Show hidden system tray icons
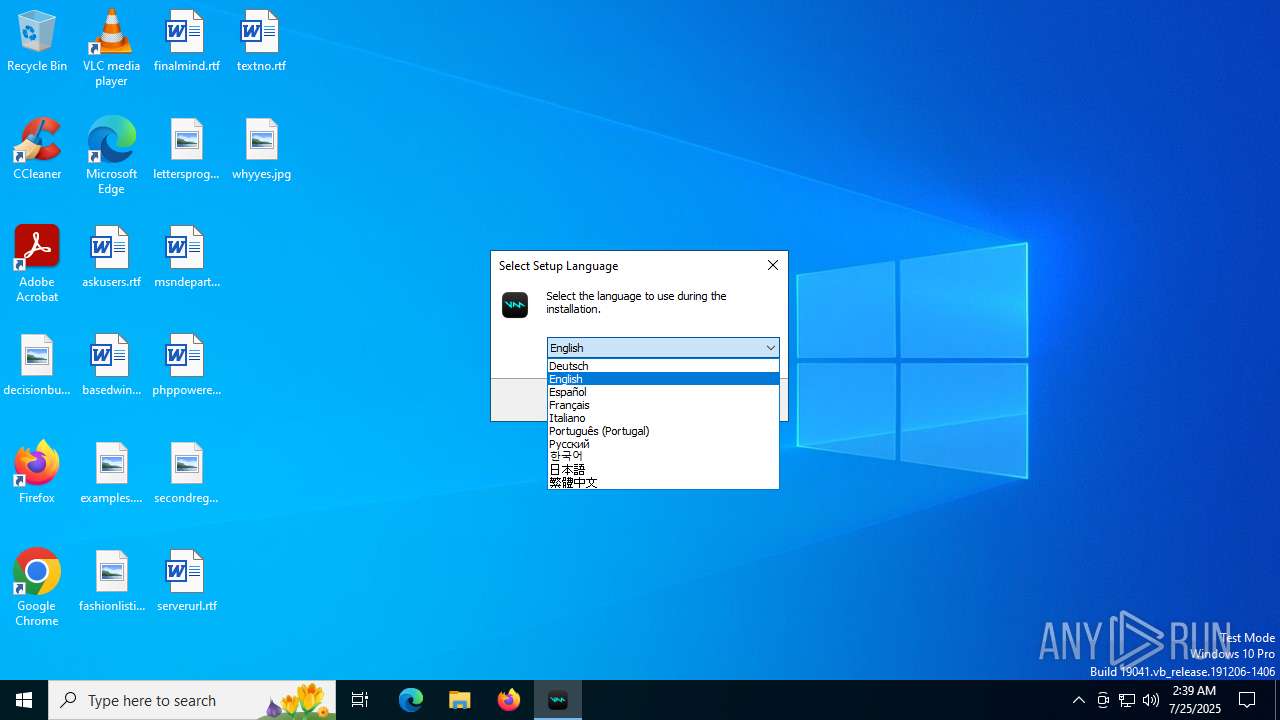 click(1078, 700)
